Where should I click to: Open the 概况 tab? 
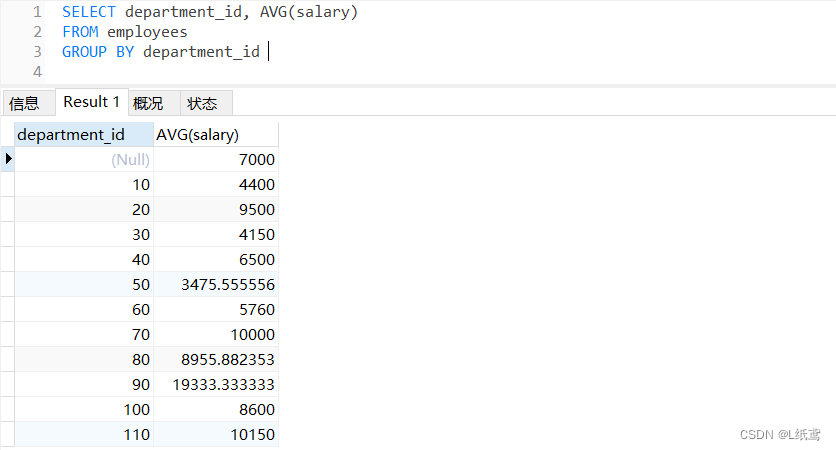tap(154, 103)
